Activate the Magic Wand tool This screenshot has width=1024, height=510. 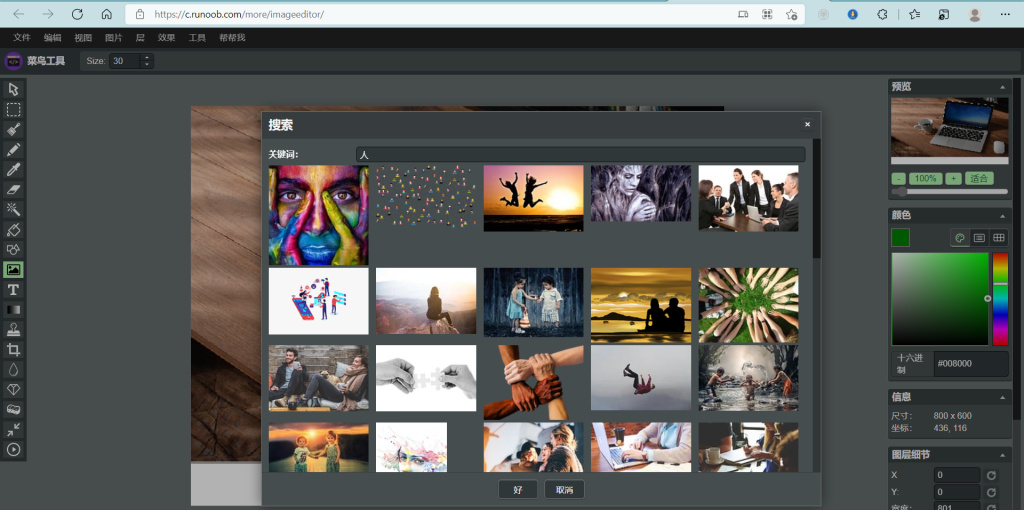[14, 210]
